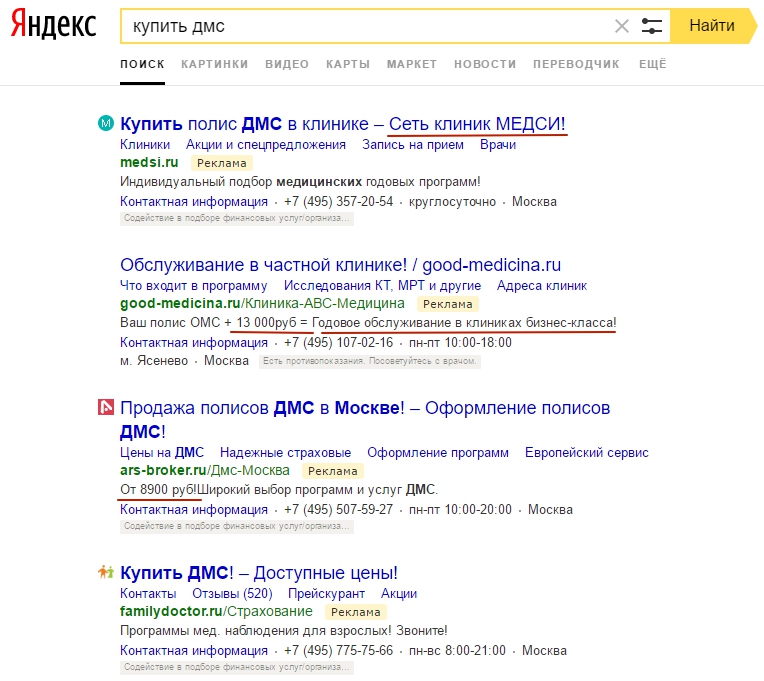Switch to the КАРТИНКИ tab
This screenshot has height=681, width=764.
pyautogui.click(x=214, y=64)
